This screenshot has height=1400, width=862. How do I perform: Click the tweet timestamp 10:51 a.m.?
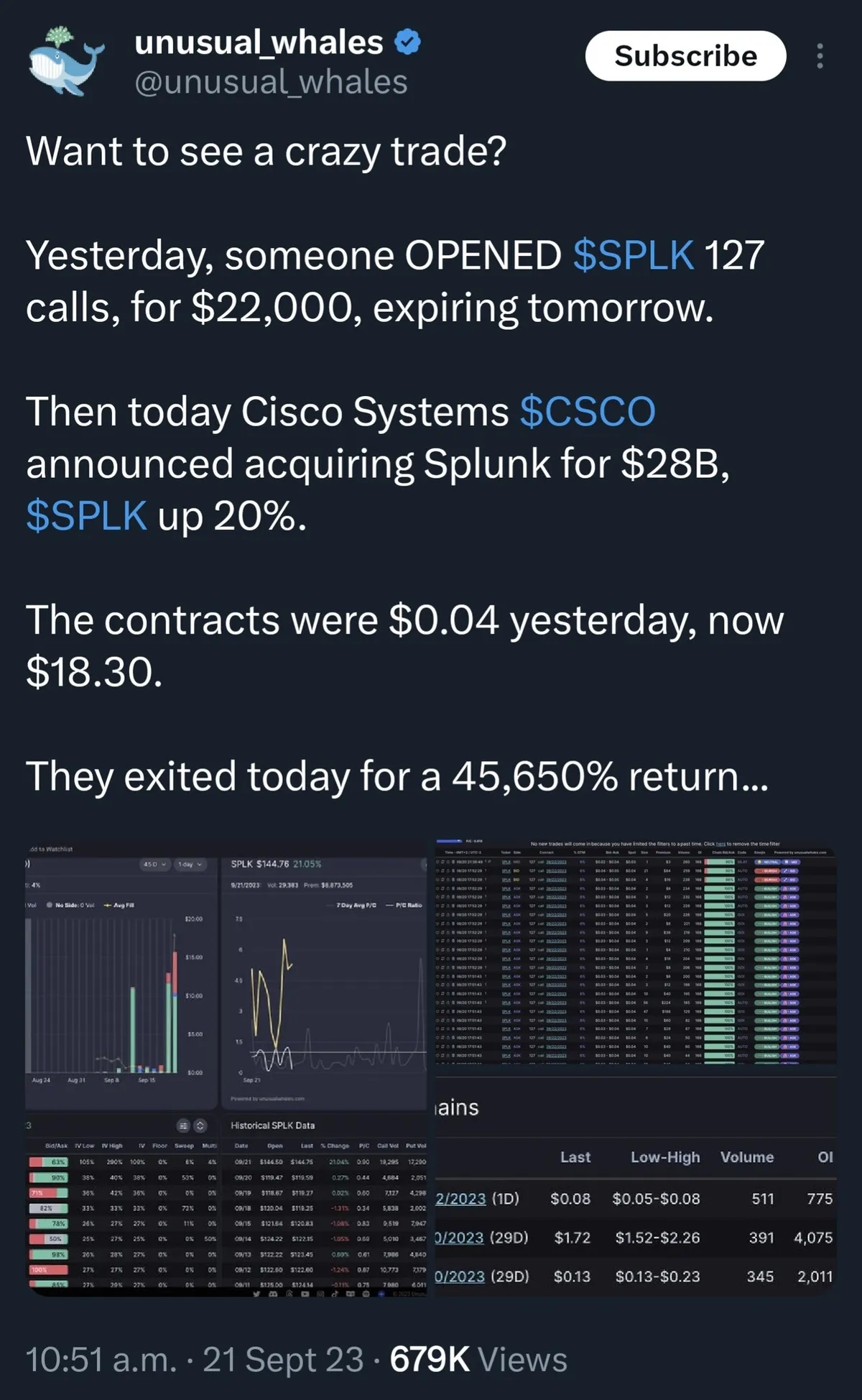click(x=101, y=1360)
